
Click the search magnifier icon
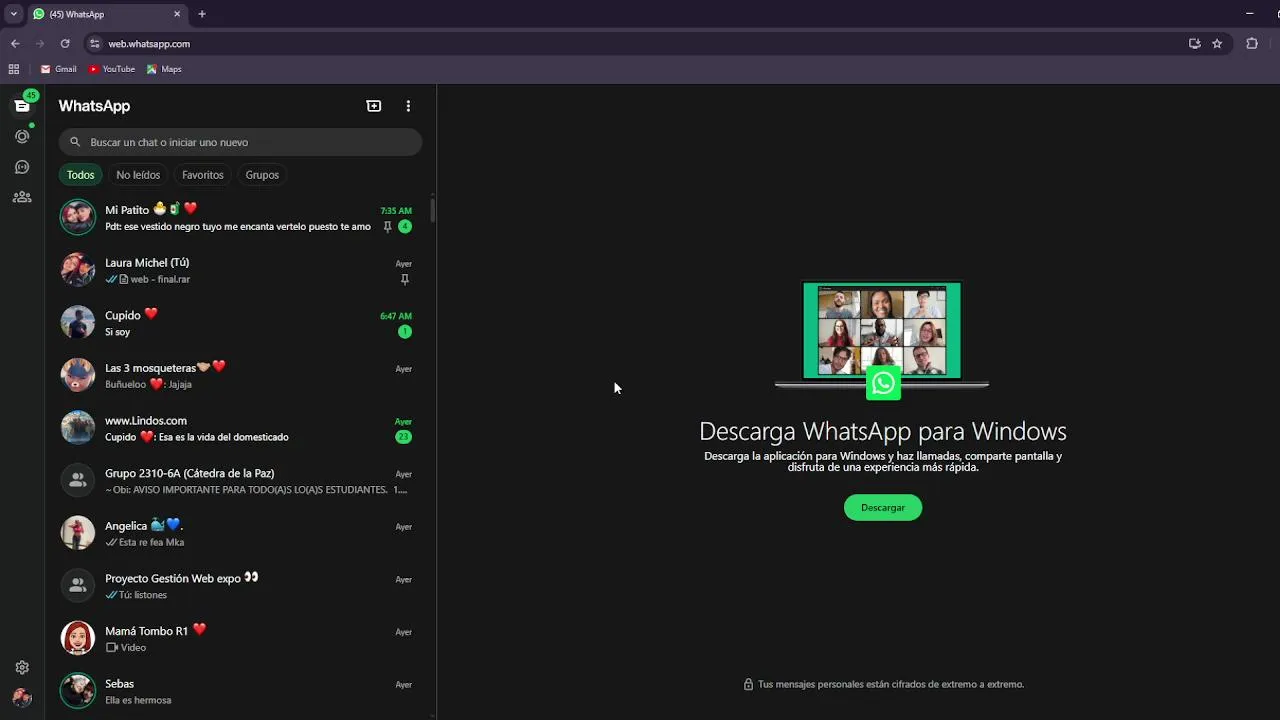click(x=75, y=142)
